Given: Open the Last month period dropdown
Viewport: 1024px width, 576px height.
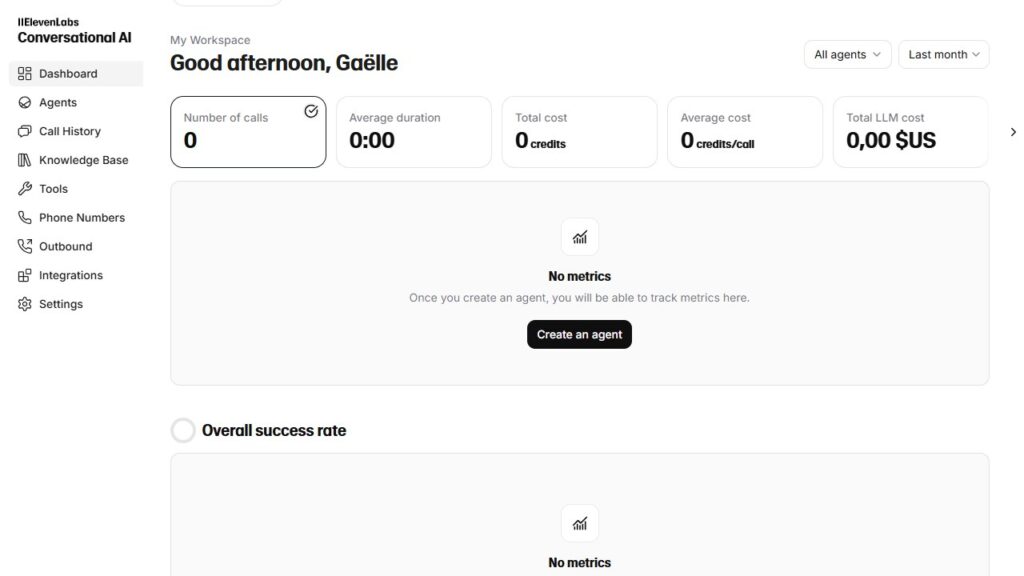Looking at the screenshot, I should click(943, 54).
